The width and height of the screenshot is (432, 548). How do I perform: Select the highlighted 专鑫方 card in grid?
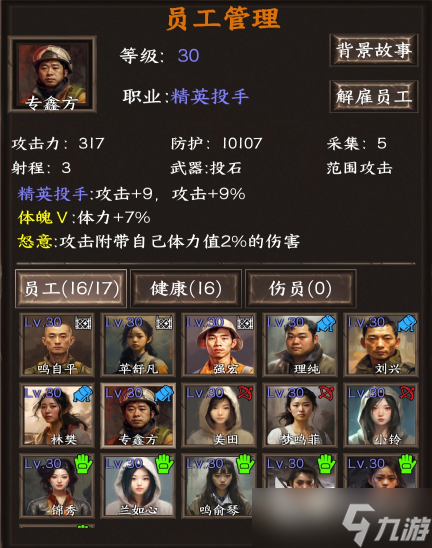pyautogui.click(x=138, y=416)
